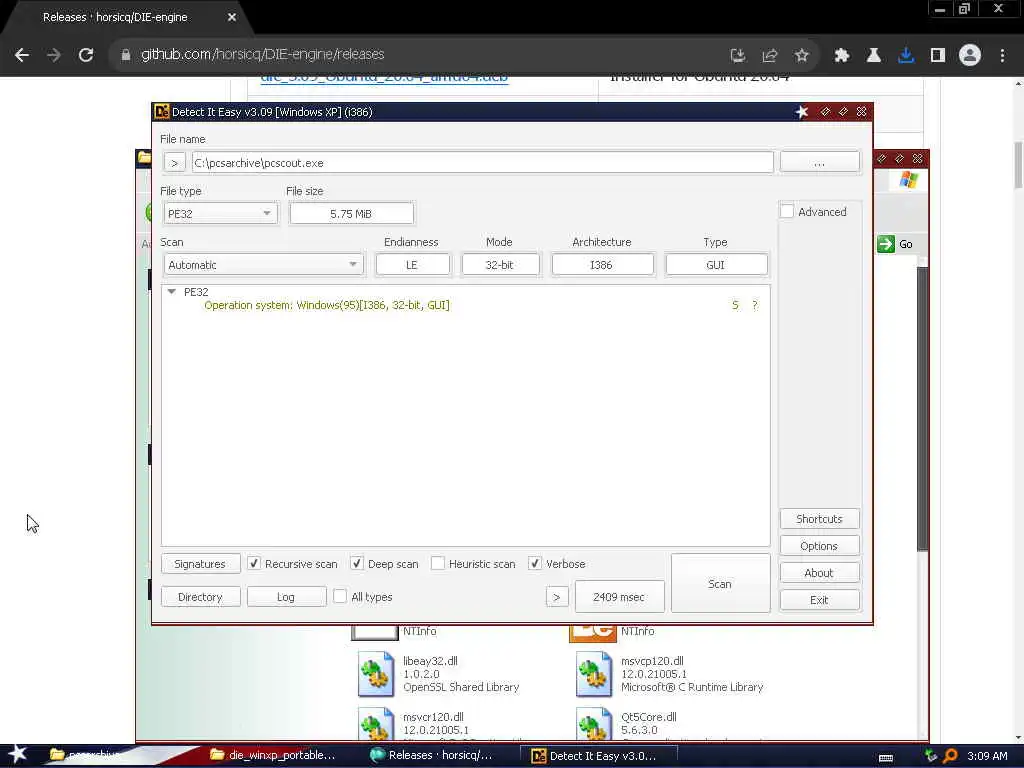Click explorer window vertical scrollbar
Screen dimensions: 1024x768
click(922, 408)
